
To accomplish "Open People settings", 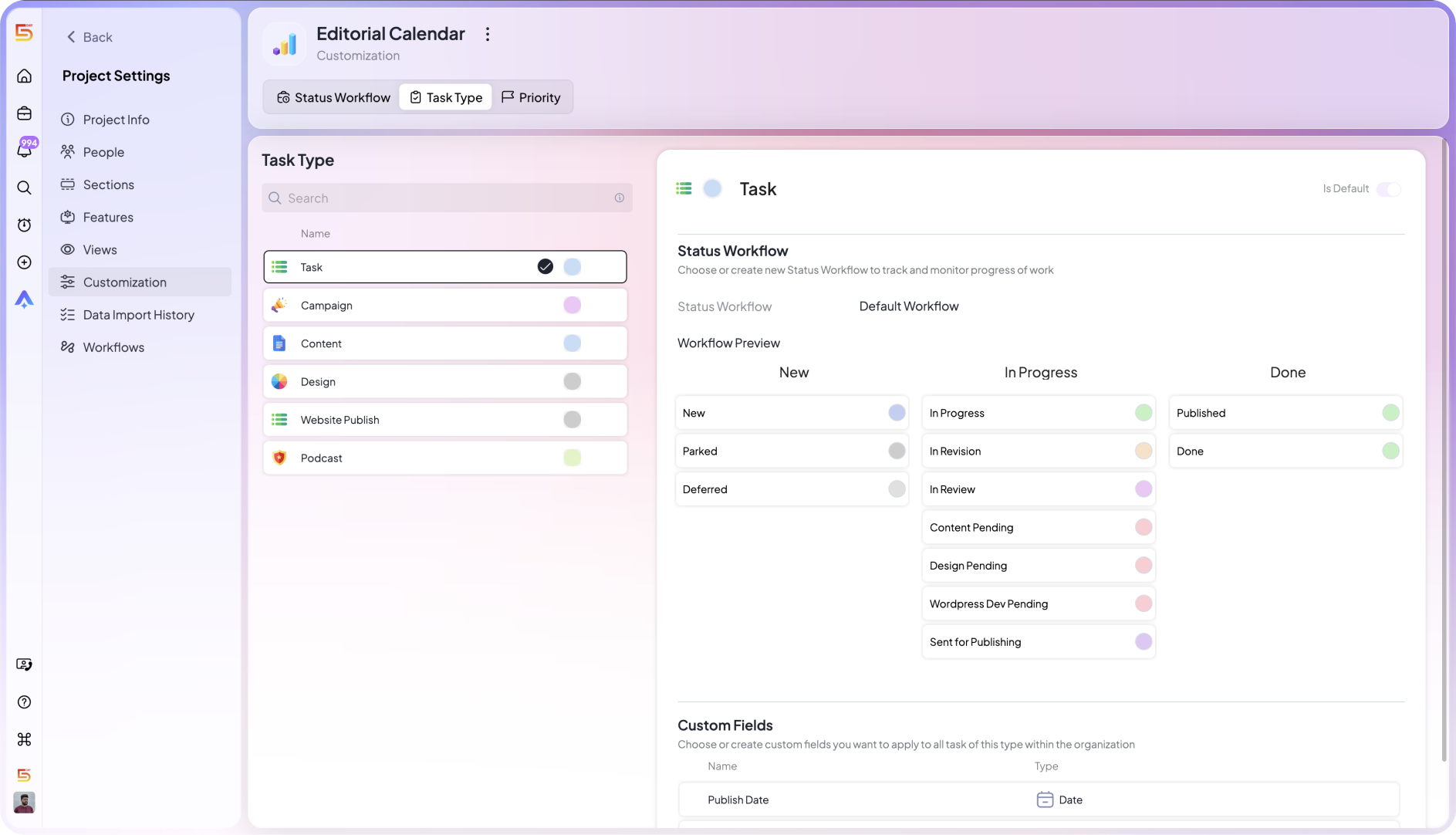I will tap(140, 152).
